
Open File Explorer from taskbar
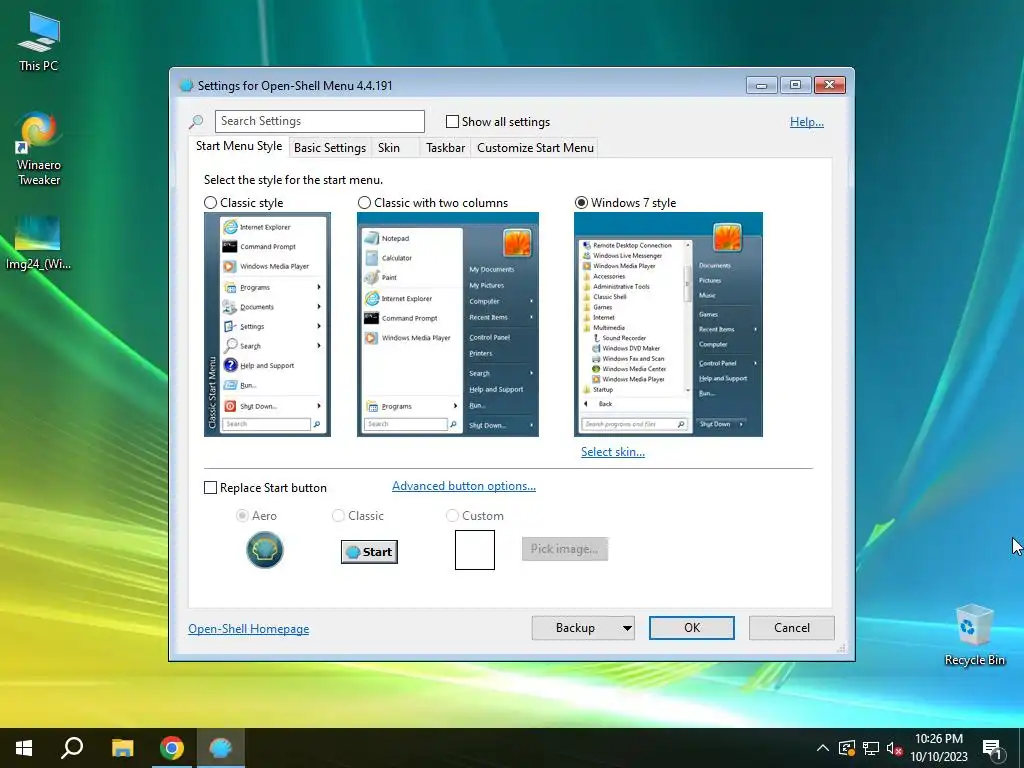(122, 748)
